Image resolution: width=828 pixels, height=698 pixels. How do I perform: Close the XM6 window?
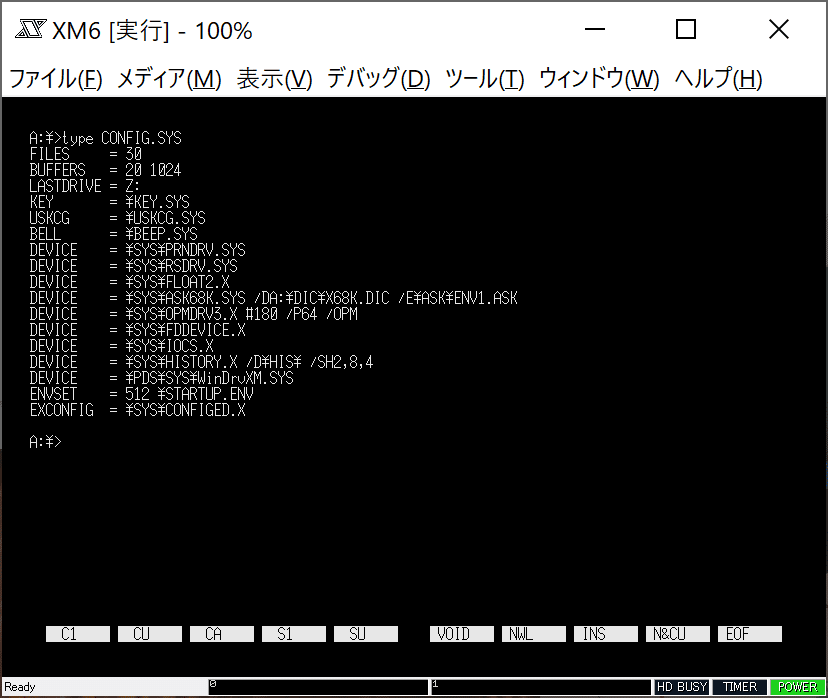tap(779, 30)
